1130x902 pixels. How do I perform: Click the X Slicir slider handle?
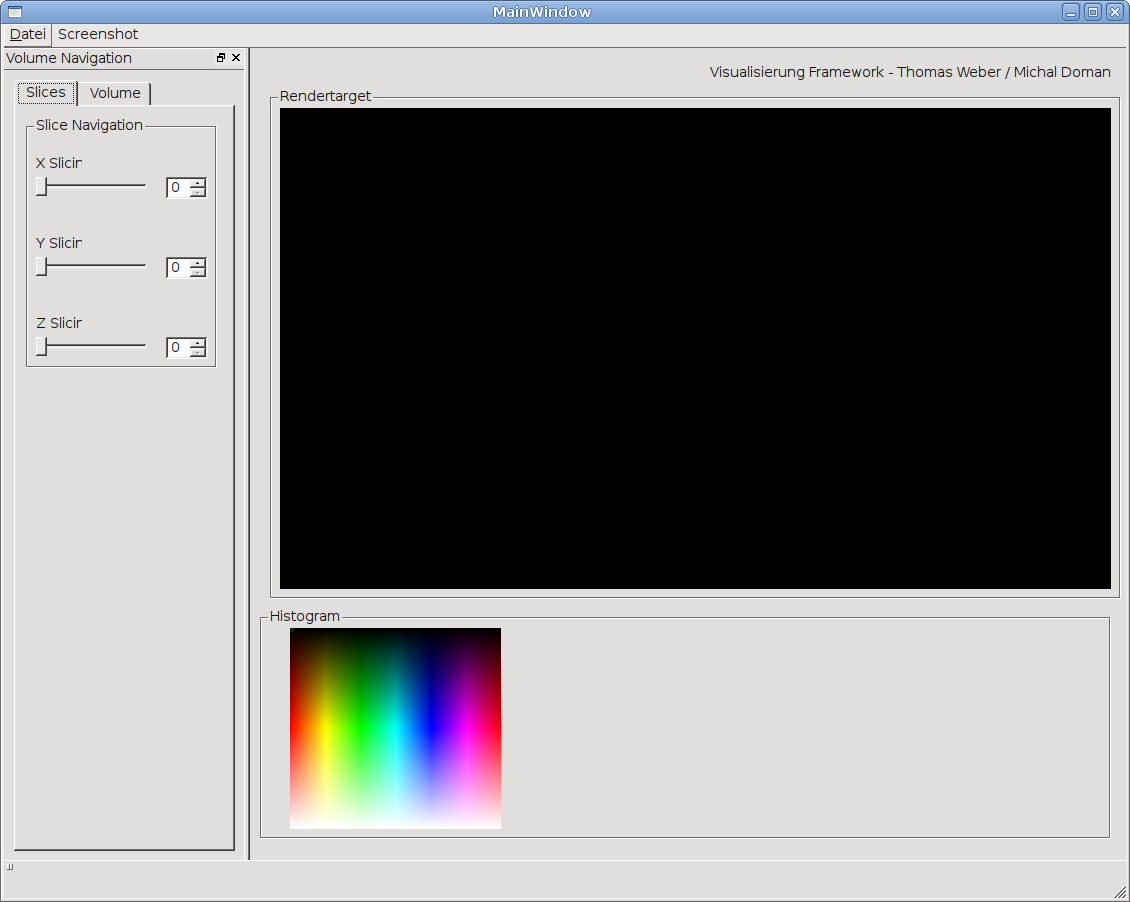click(41, 186)
